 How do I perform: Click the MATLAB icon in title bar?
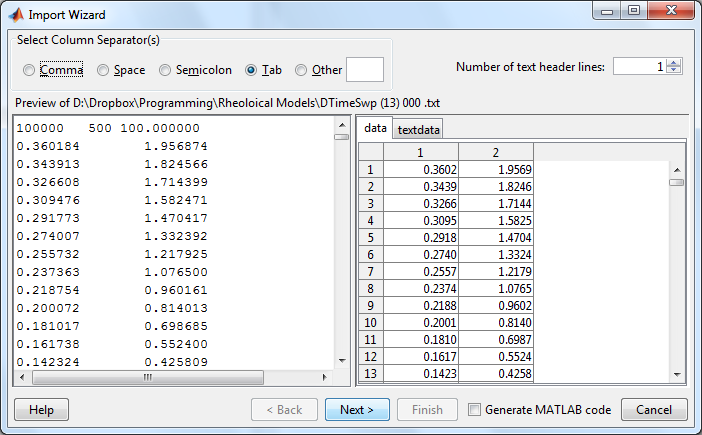coord(15,14)
